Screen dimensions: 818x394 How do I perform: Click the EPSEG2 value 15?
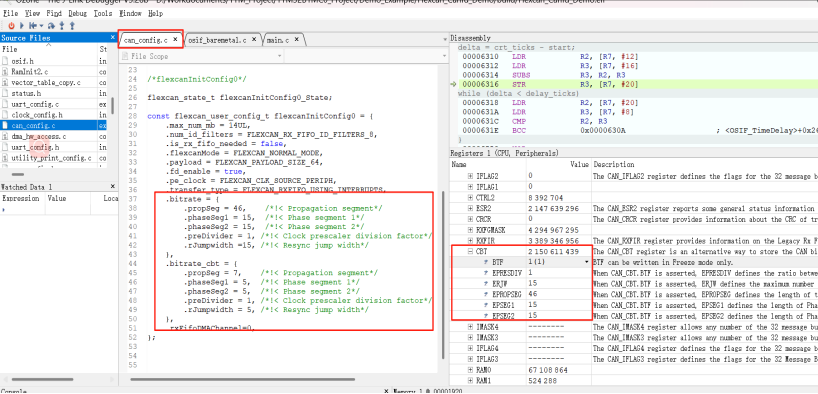pos(532,316)
